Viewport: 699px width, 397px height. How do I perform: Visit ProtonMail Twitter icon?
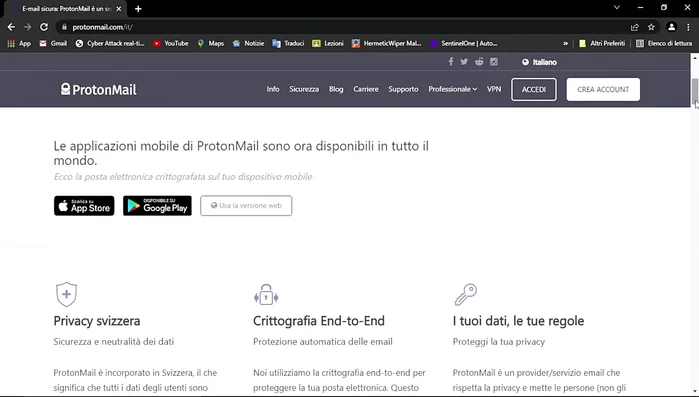coord(464,61)
